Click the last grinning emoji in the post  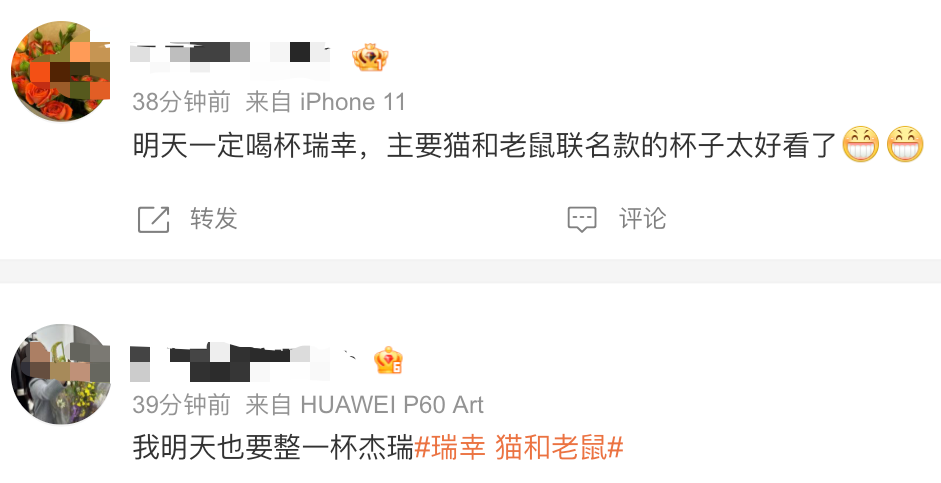point(905,145)
